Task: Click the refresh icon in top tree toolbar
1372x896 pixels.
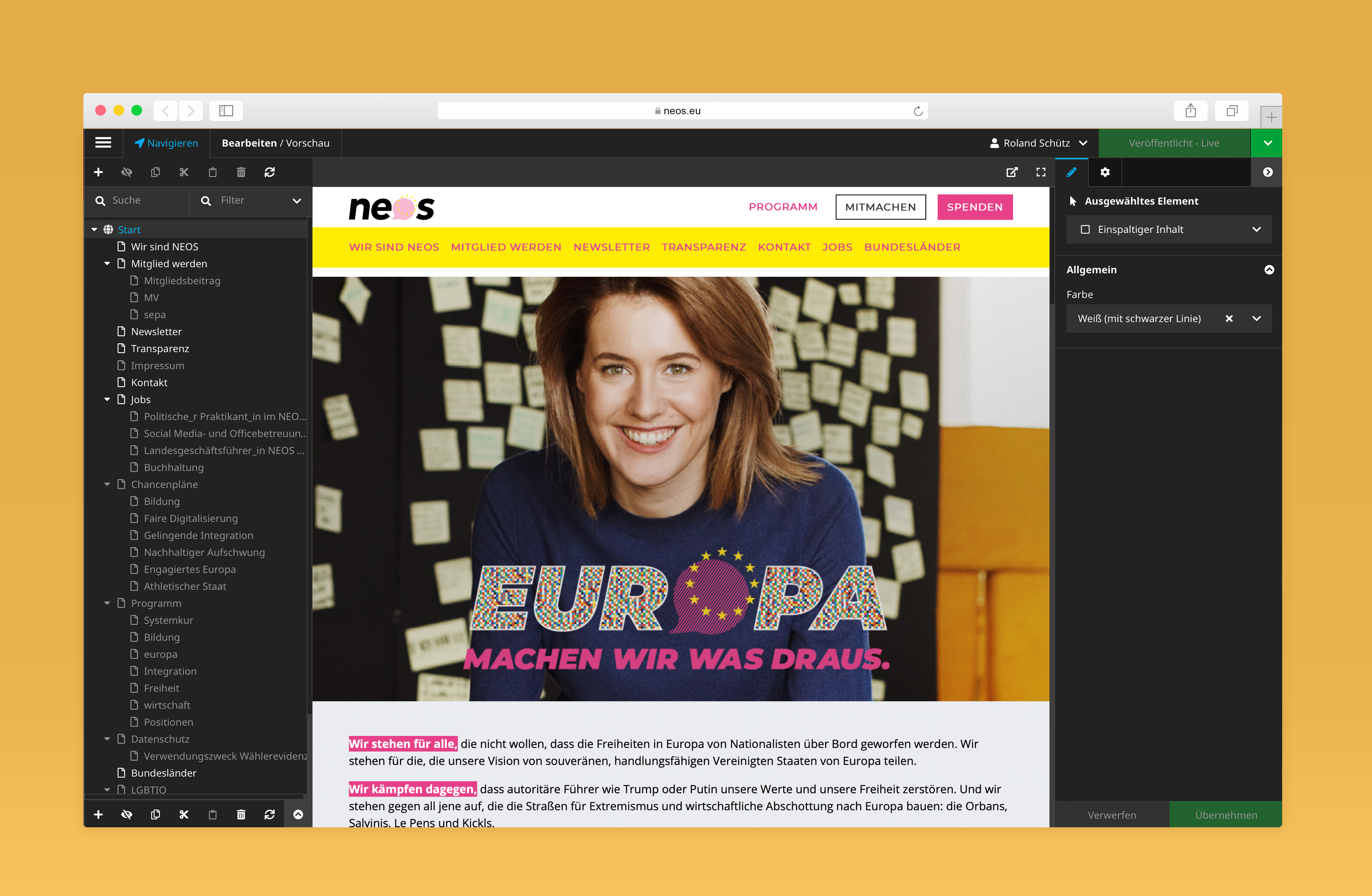Action: pyautogui.click(x=270, y=172)
